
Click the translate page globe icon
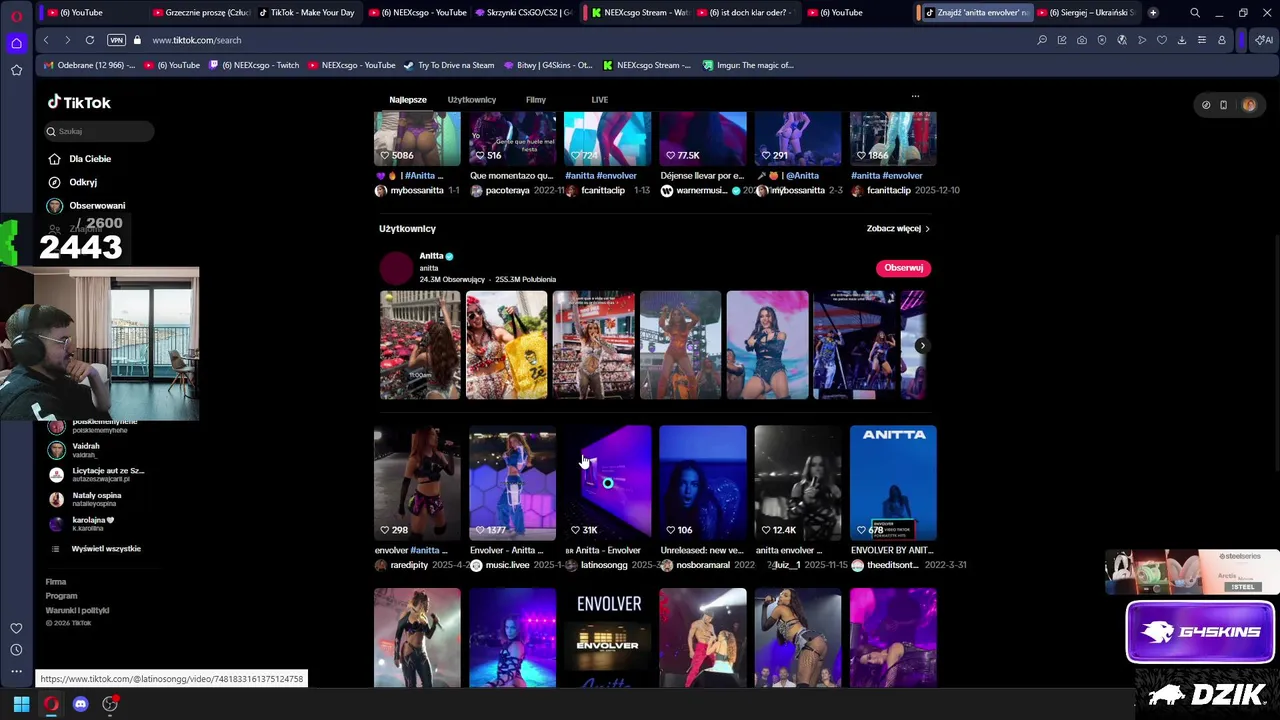pyautogui.click(x=1122, y=40)
